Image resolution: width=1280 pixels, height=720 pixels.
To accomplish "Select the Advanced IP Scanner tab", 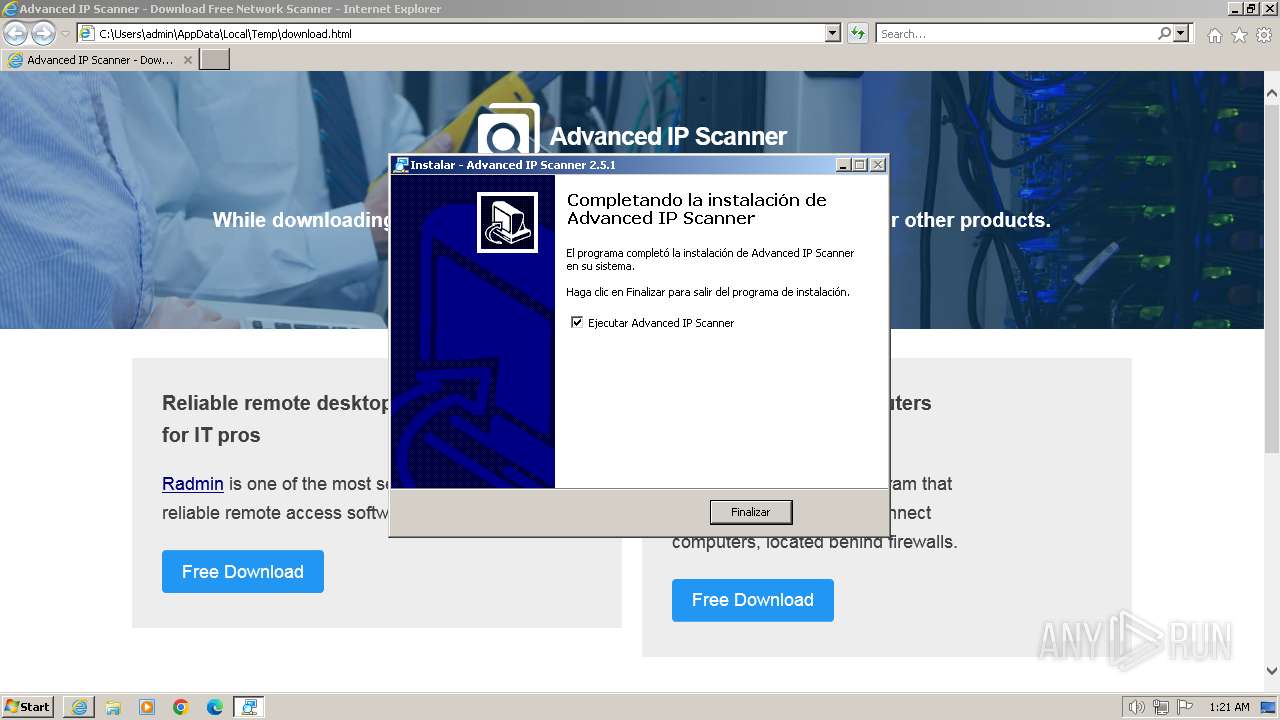I will coord(100,60).
